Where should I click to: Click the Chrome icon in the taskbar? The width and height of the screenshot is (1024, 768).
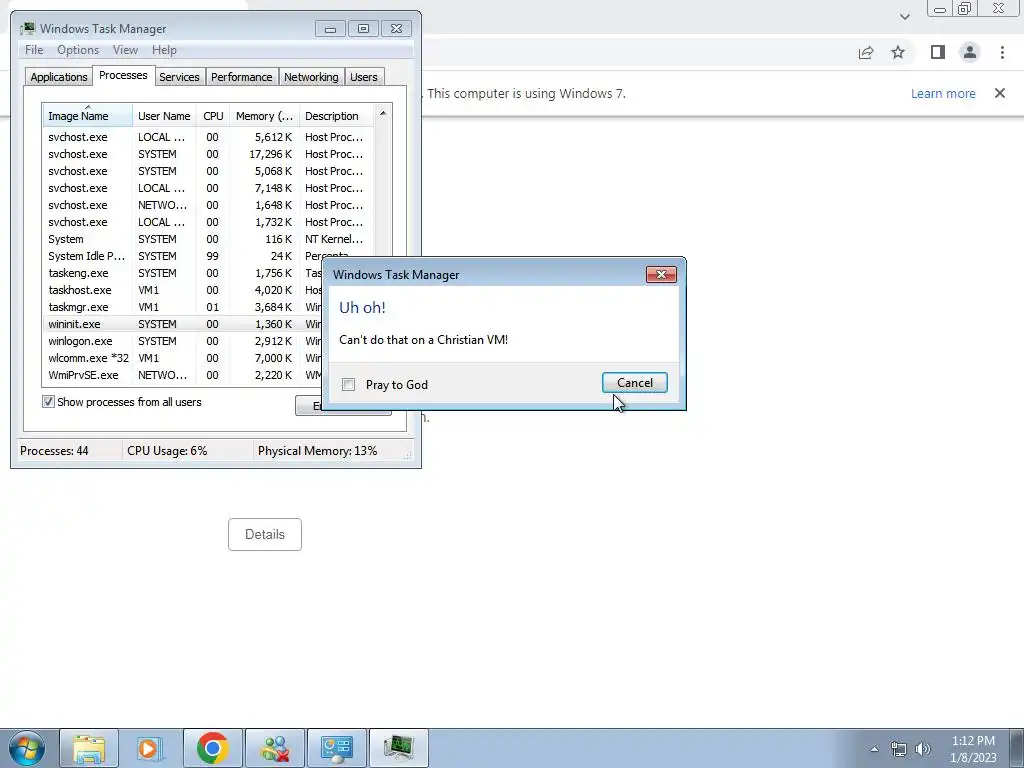coord(212,748)
